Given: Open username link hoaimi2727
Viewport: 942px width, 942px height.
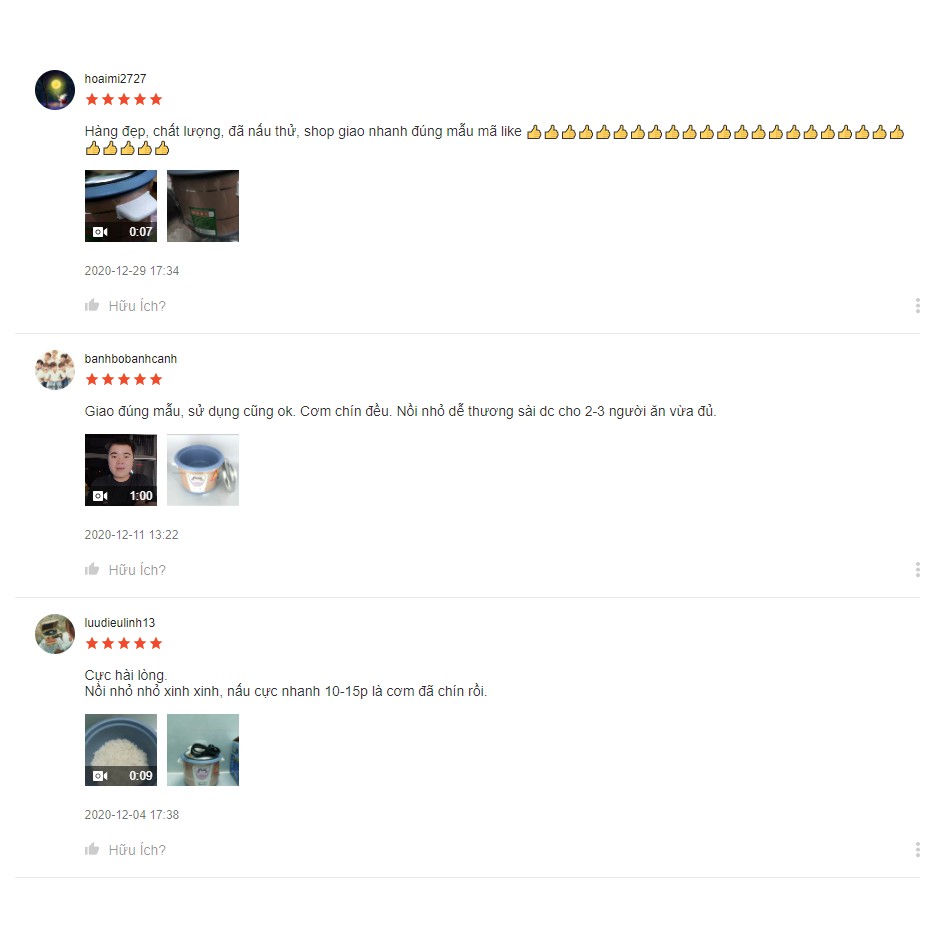Looking at the screenshot, I should [115, 79].
